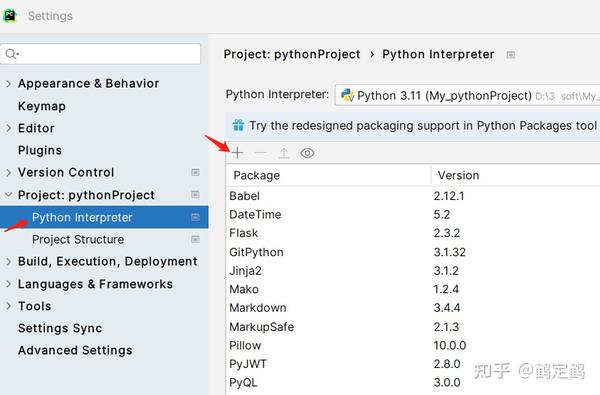Click the gift icon in packaging banner
600x395 pixels.
[x=238, y=125]
